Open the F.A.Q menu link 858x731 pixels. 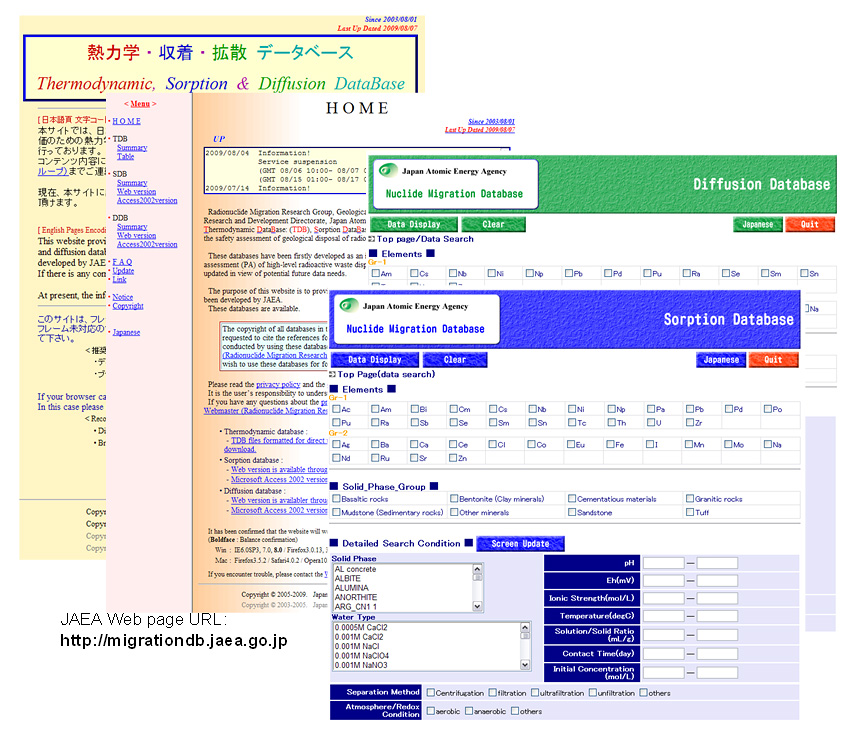pyautogui.click(x=122, y=262)
